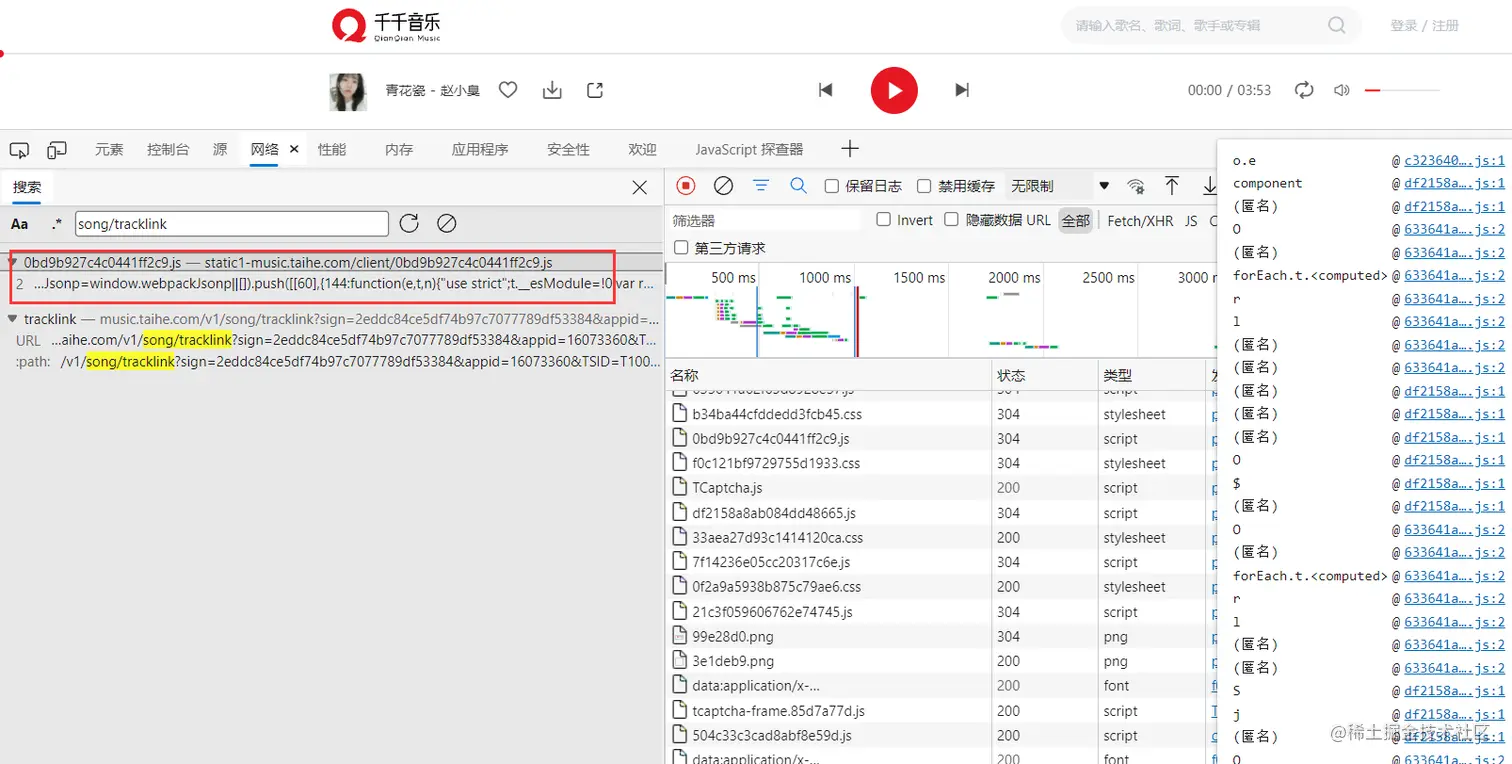Enable the 禁用缓存 checkbox

924,186
